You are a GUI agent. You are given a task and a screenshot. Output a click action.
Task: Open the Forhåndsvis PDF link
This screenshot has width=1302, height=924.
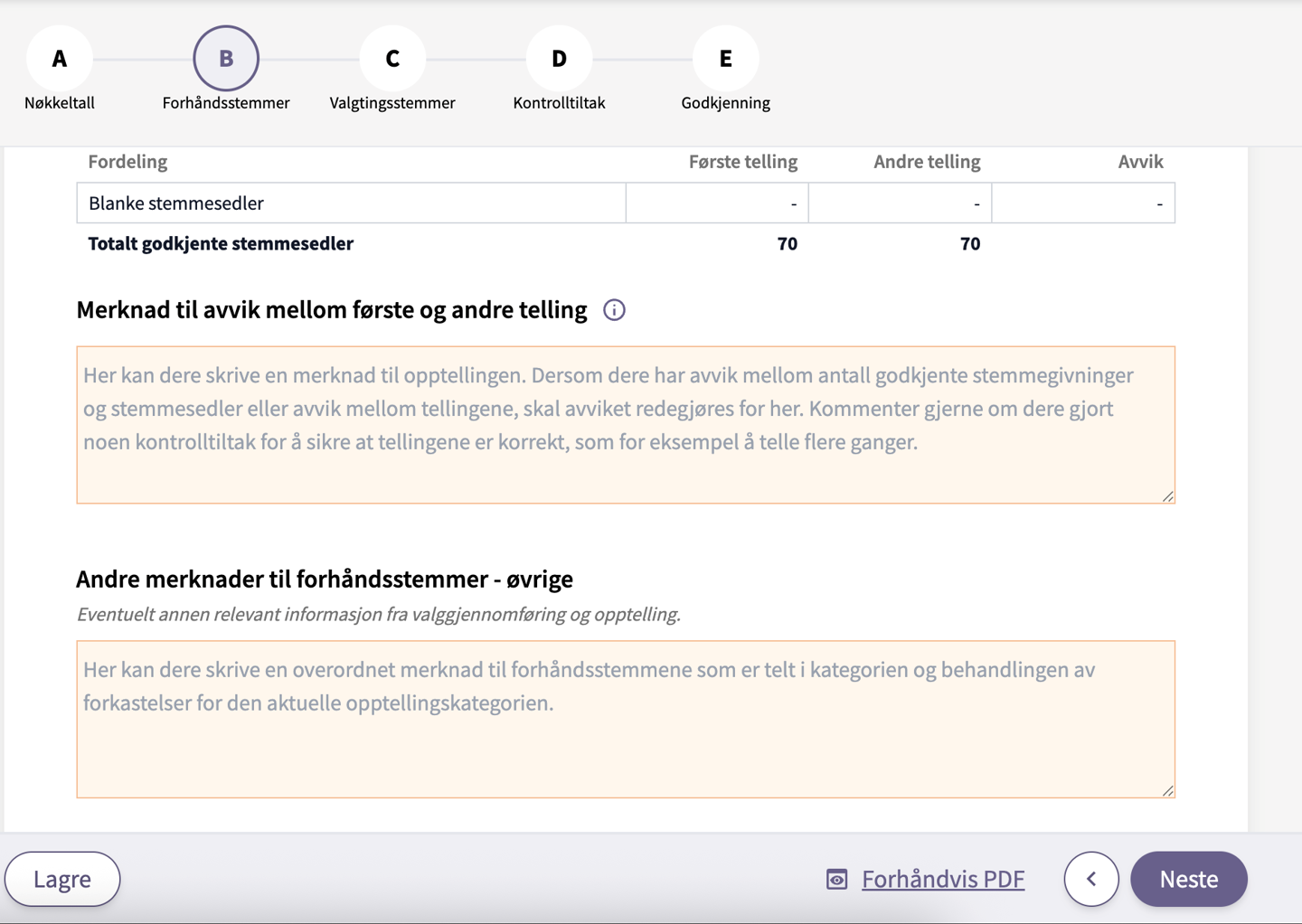coord(942,879)
